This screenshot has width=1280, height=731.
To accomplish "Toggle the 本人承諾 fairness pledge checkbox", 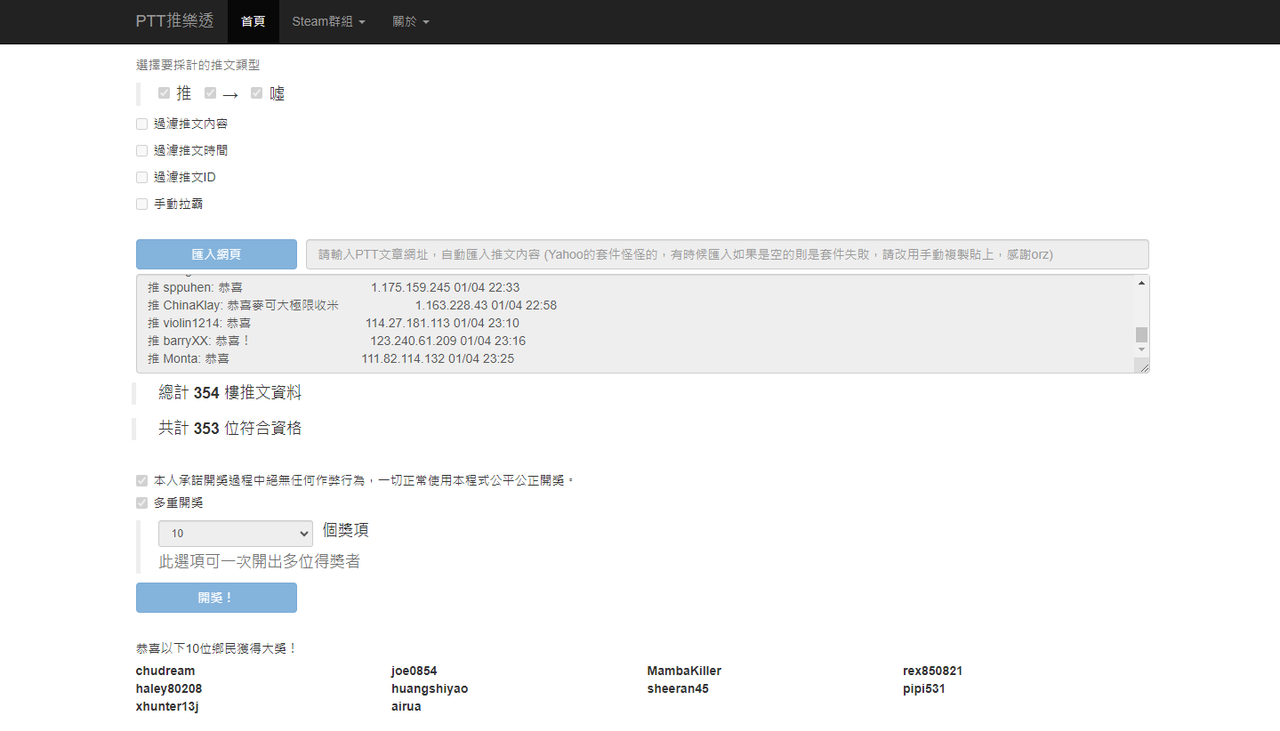I will point(142,480).
